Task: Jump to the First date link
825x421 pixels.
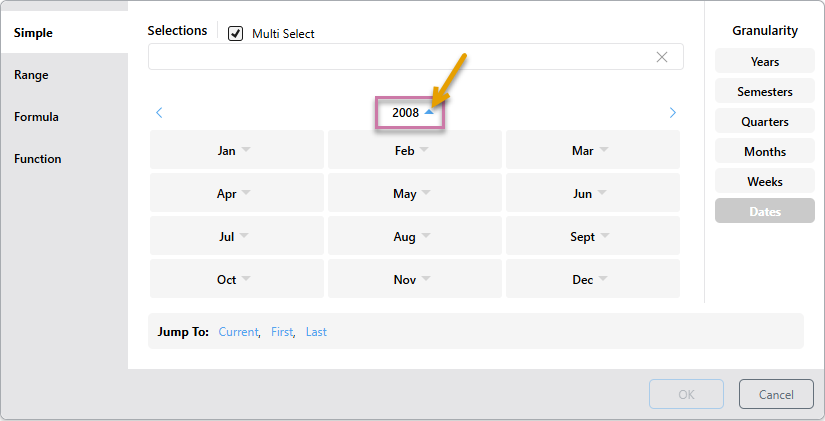Action: point(282,332)
